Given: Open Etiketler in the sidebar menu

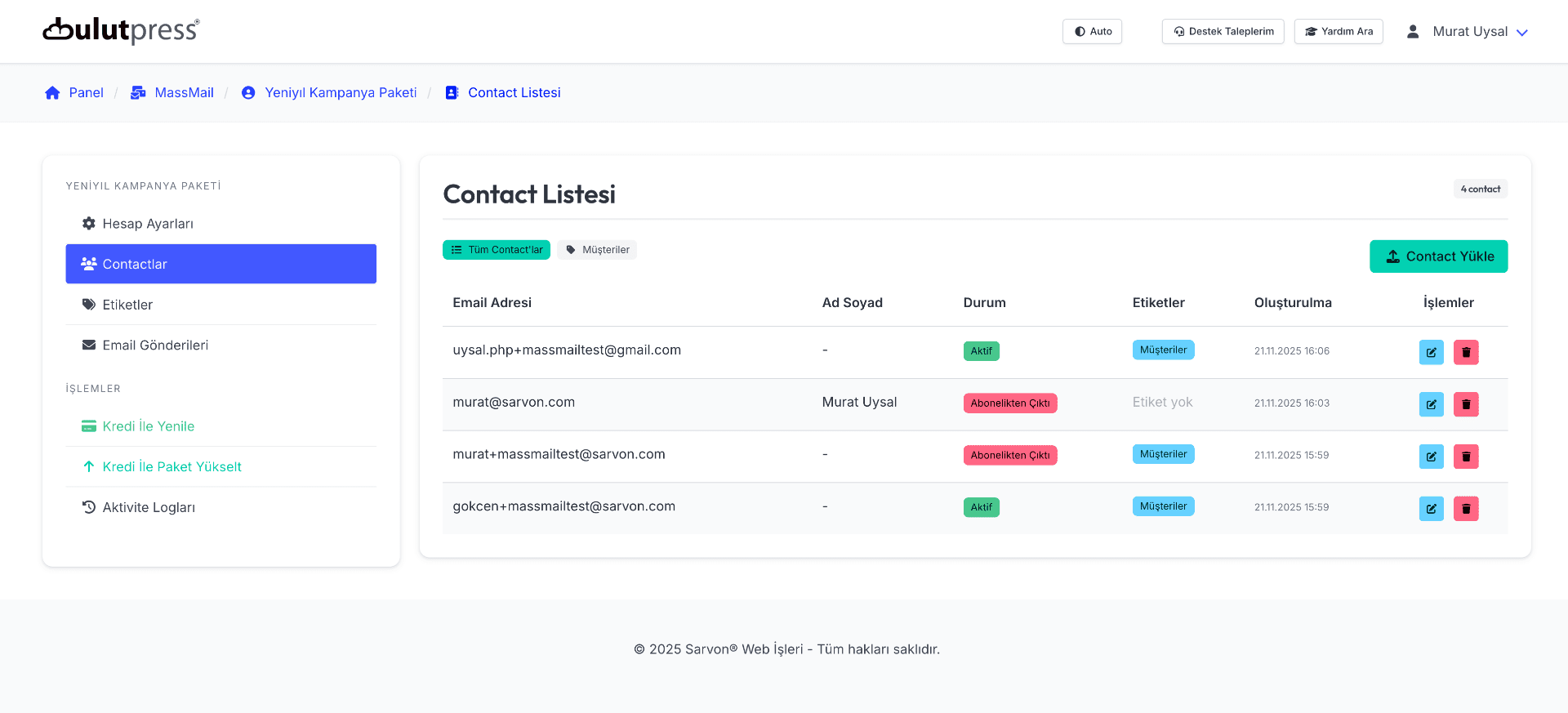Looking at the screenshot, I should (127, 305).
